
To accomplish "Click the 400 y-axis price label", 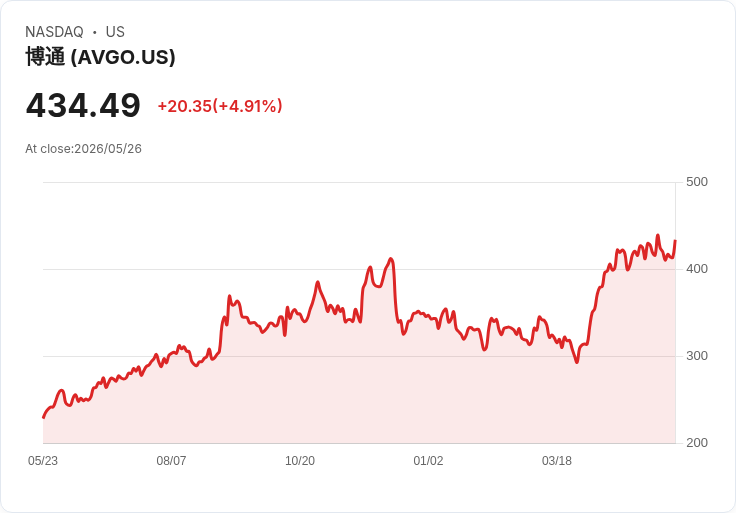I will tap(697, 269).
